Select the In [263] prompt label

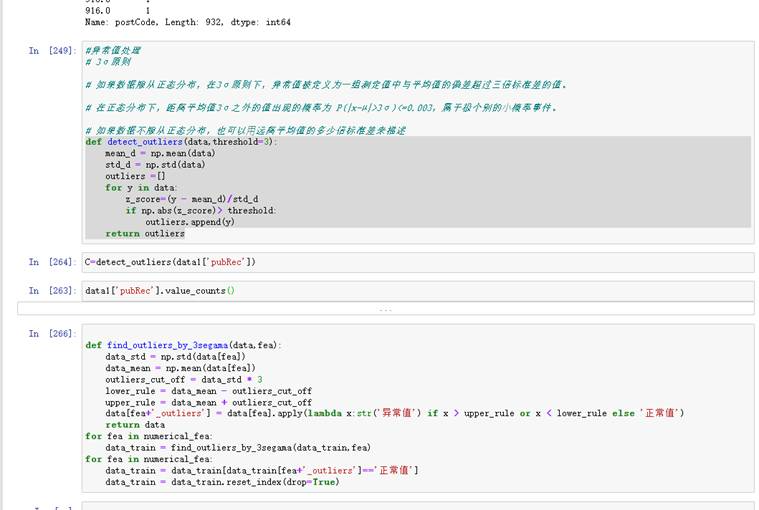coord(52,290)
